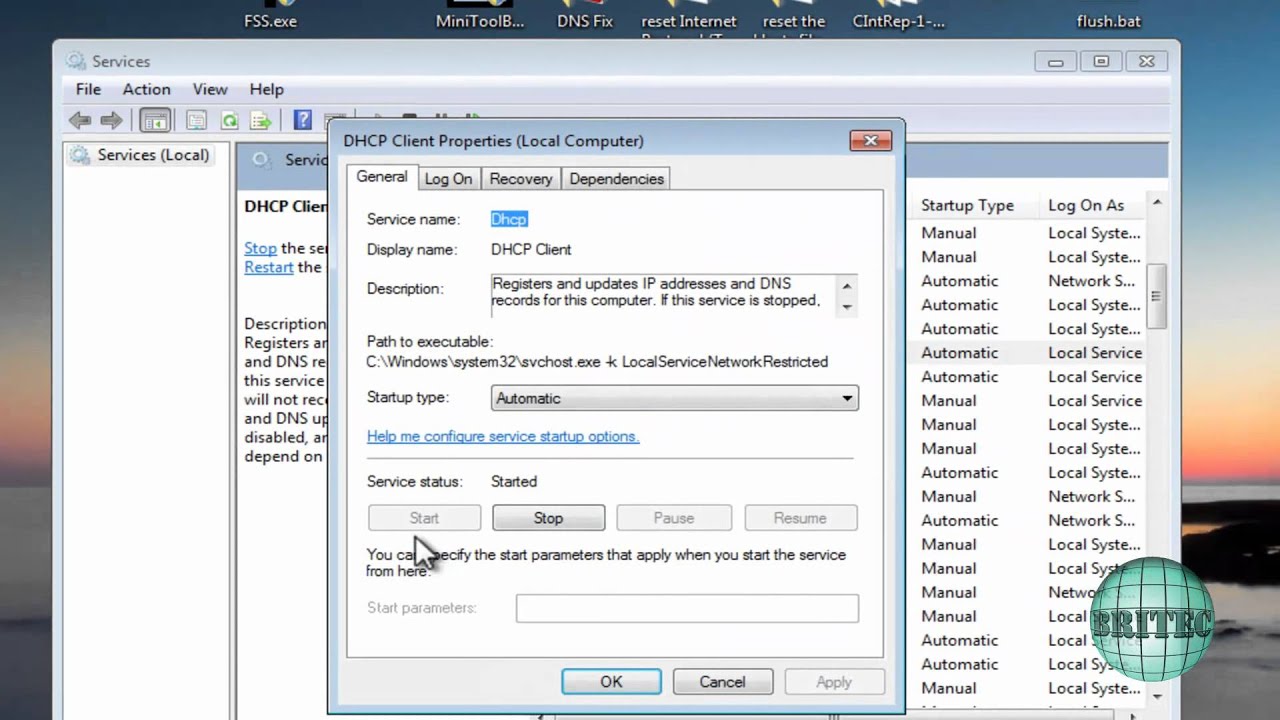Switch to the Recovery tab

pyautogui.click(x=521, y=178)
